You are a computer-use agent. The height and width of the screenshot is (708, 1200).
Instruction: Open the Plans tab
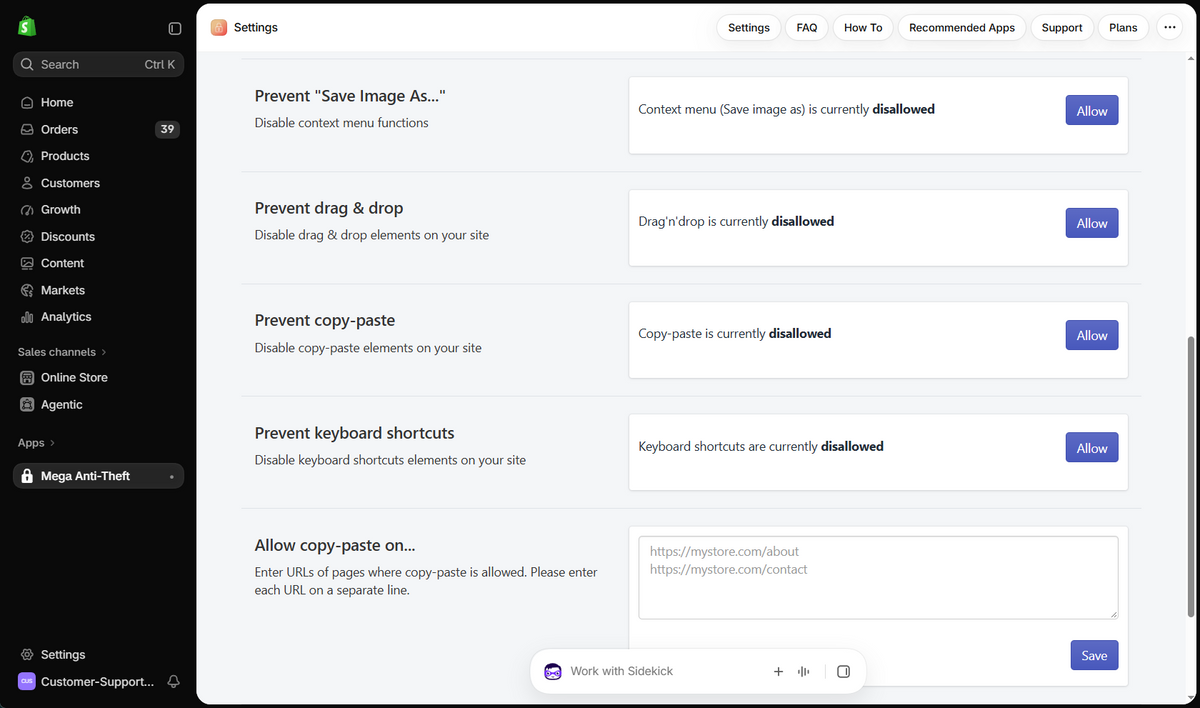click(x=1123, y=28)
